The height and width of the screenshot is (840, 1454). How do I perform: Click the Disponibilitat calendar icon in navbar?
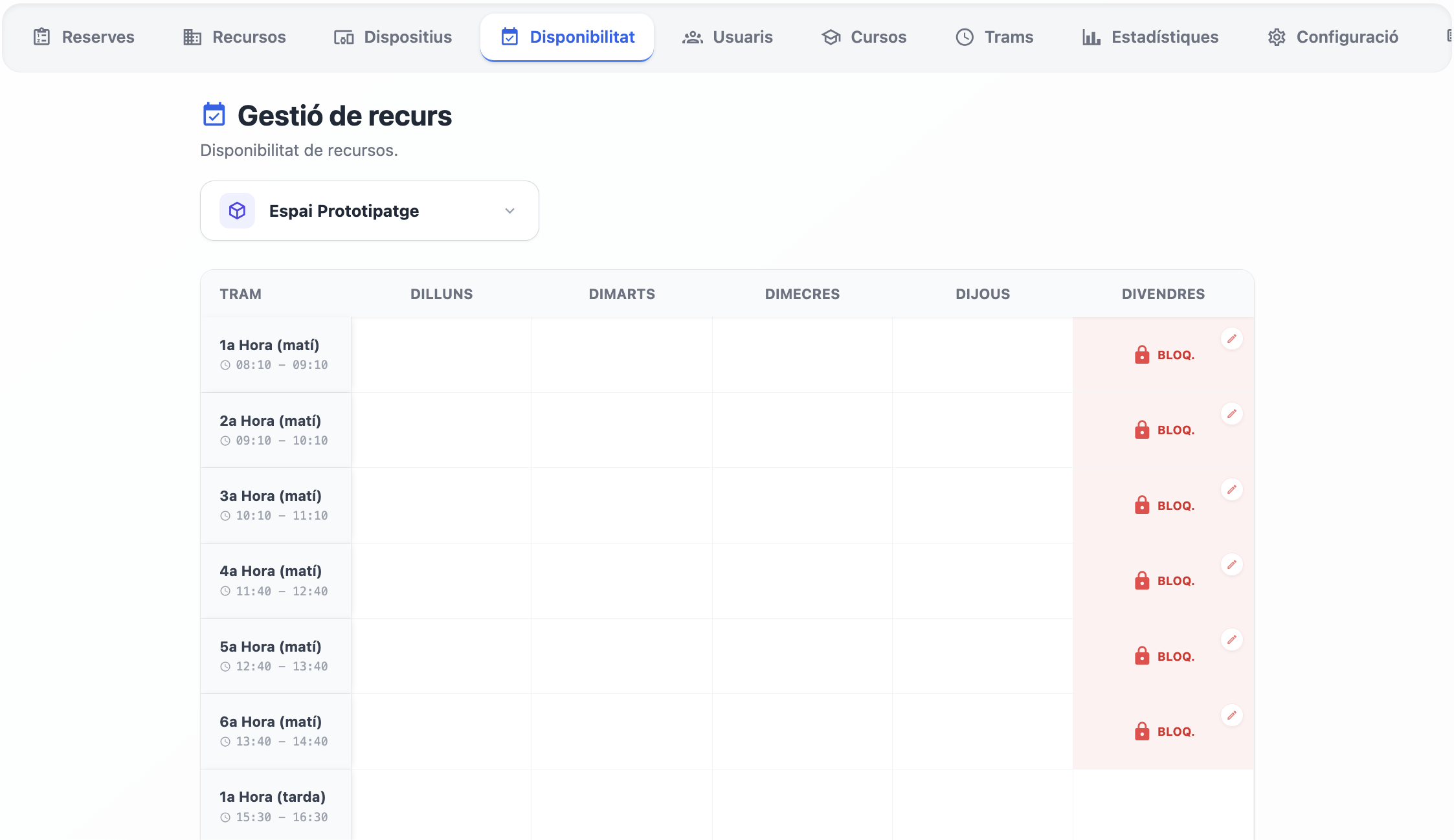pyautogui.click(x=509, y=37)
